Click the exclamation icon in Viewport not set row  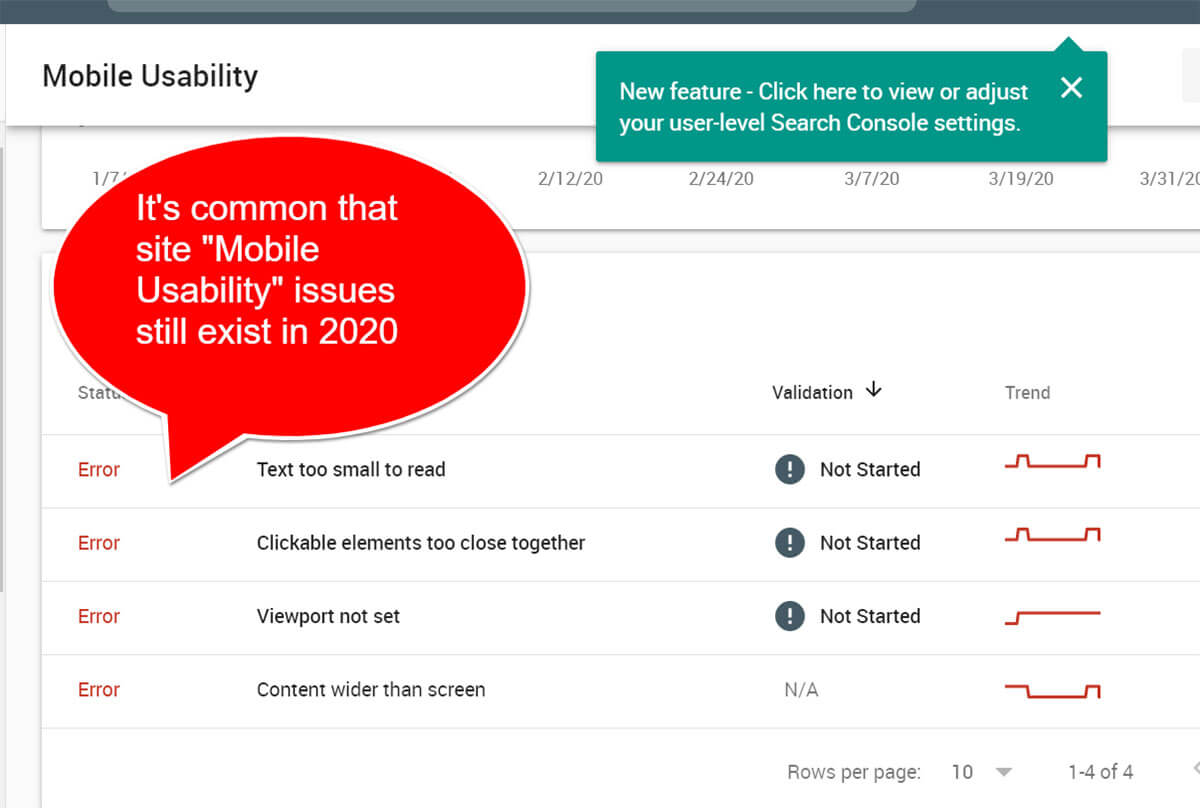click(x=790, y=616)
